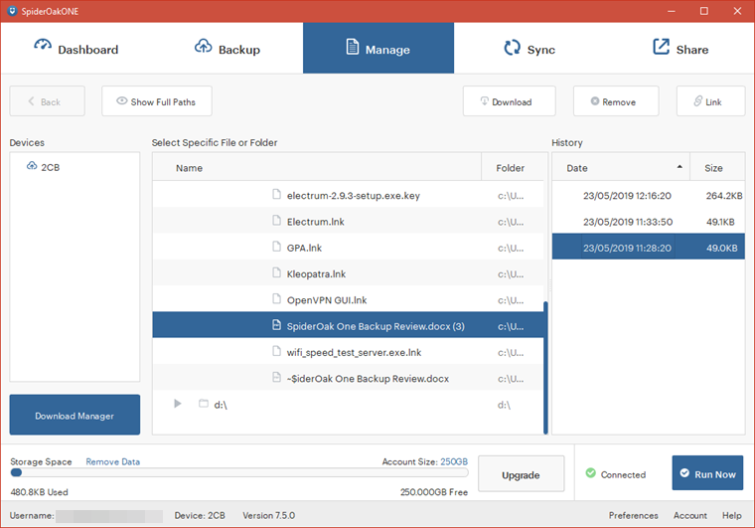Click the icon beside ~$iderOak One Backup Review.docx
Viewport: 755px width, 528px height.
tap(276, 377)
